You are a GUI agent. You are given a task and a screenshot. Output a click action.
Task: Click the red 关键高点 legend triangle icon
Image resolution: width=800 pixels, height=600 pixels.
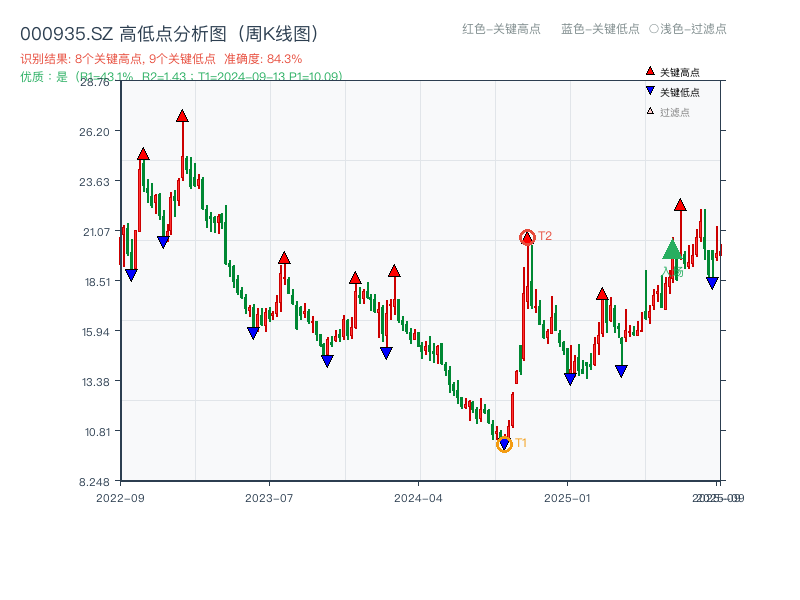(650, 71)
